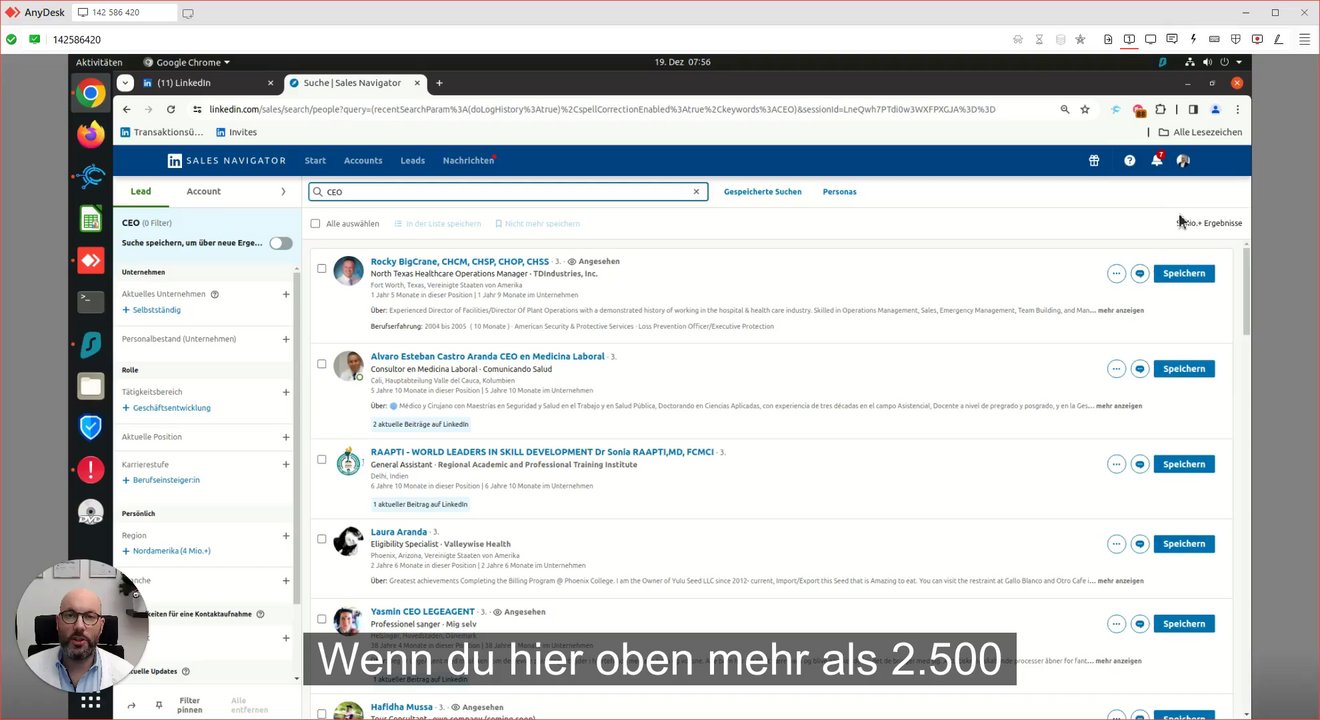Select Hafidha Mussa's checkbox
Viewport: 1320px width, 720px height.
pyautogui.click(x=322, y=713)
